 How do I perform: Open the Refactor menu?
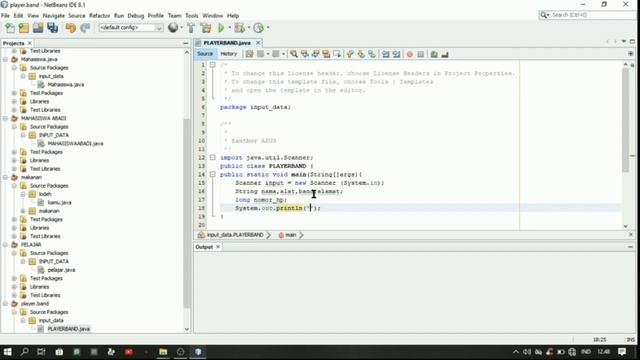point(99,16)
